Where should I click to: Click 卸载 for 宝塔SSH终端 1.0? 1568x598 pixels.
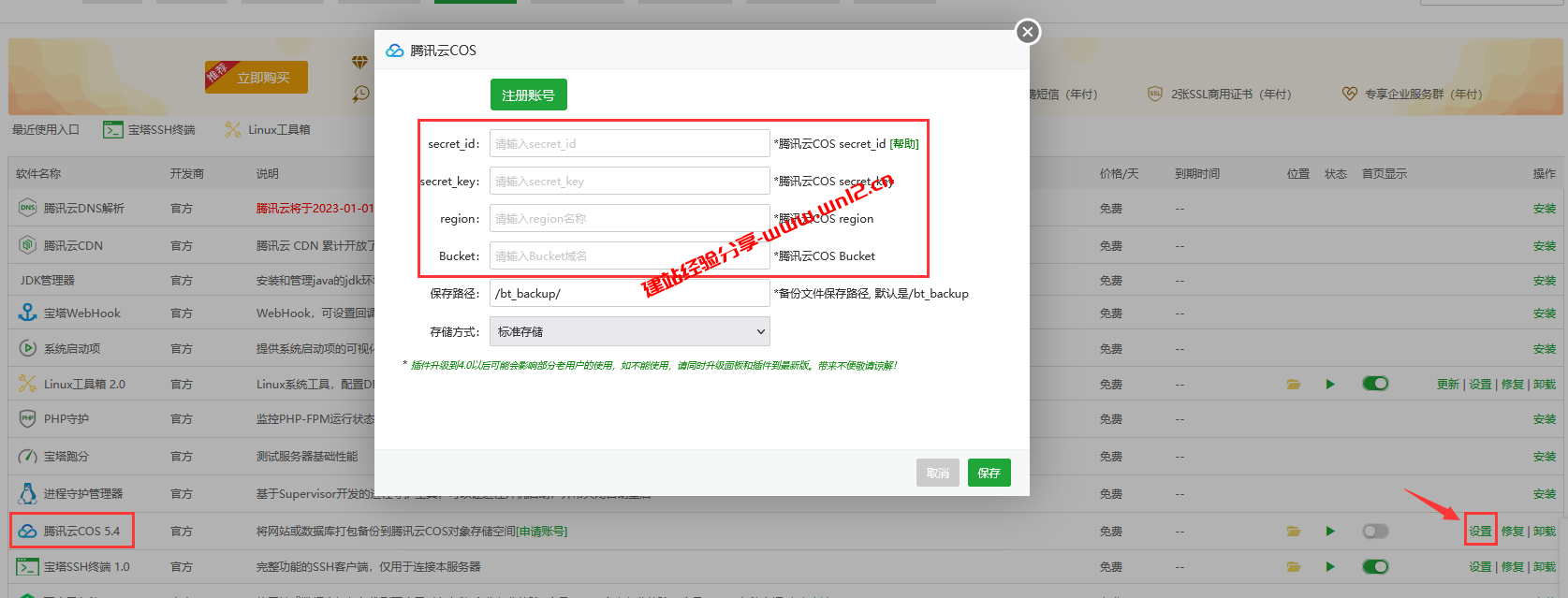1545,566
